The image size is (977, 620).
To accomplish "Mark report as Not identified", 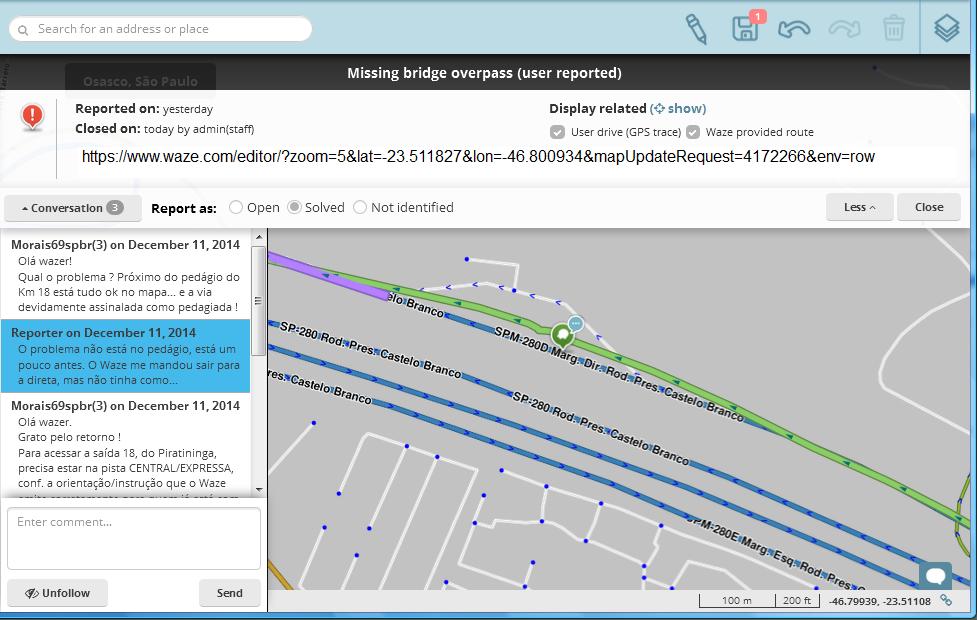I will tap(360, 207).
